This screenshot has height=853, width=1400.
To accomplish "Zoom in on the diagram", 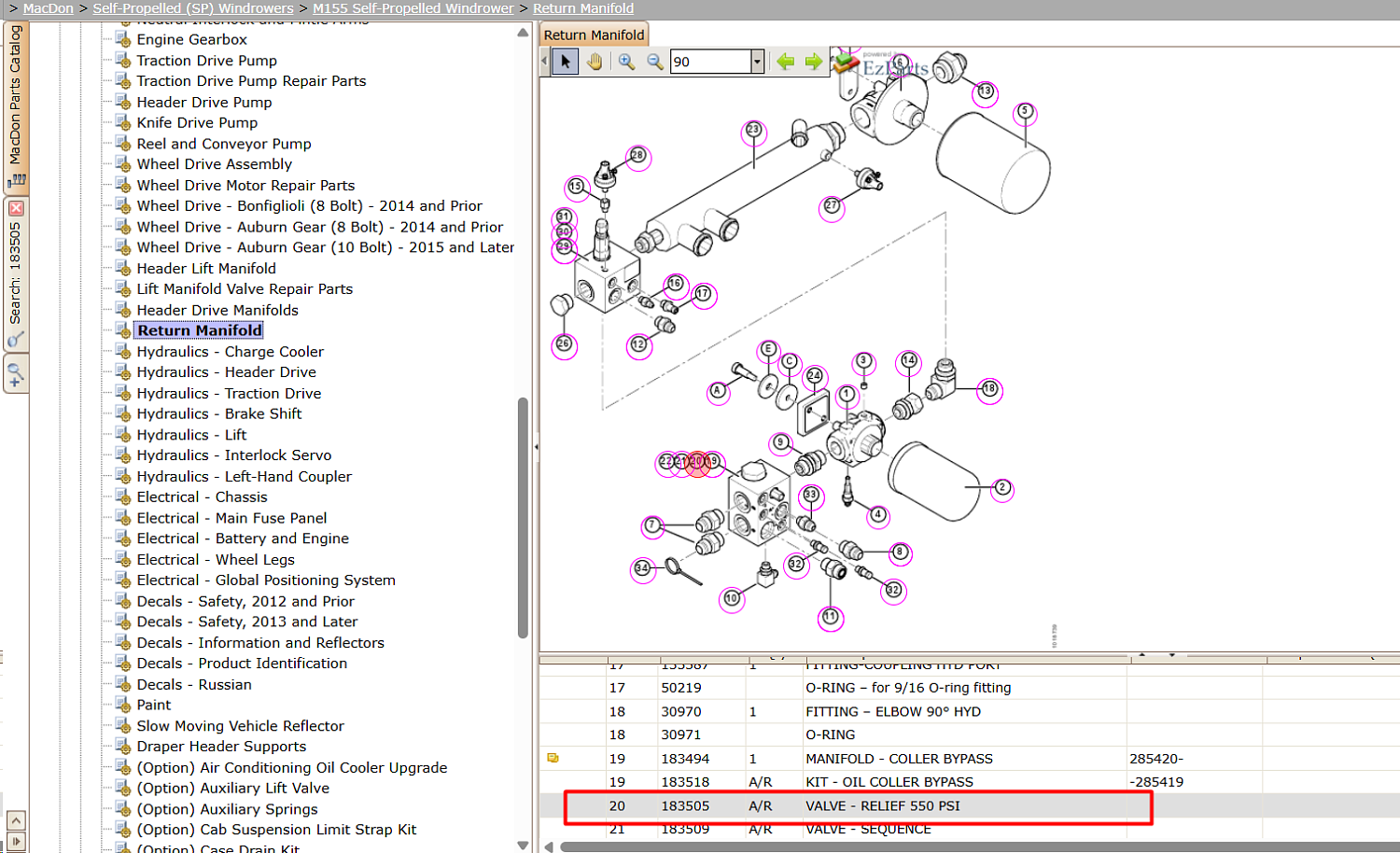I will point(626,62).
